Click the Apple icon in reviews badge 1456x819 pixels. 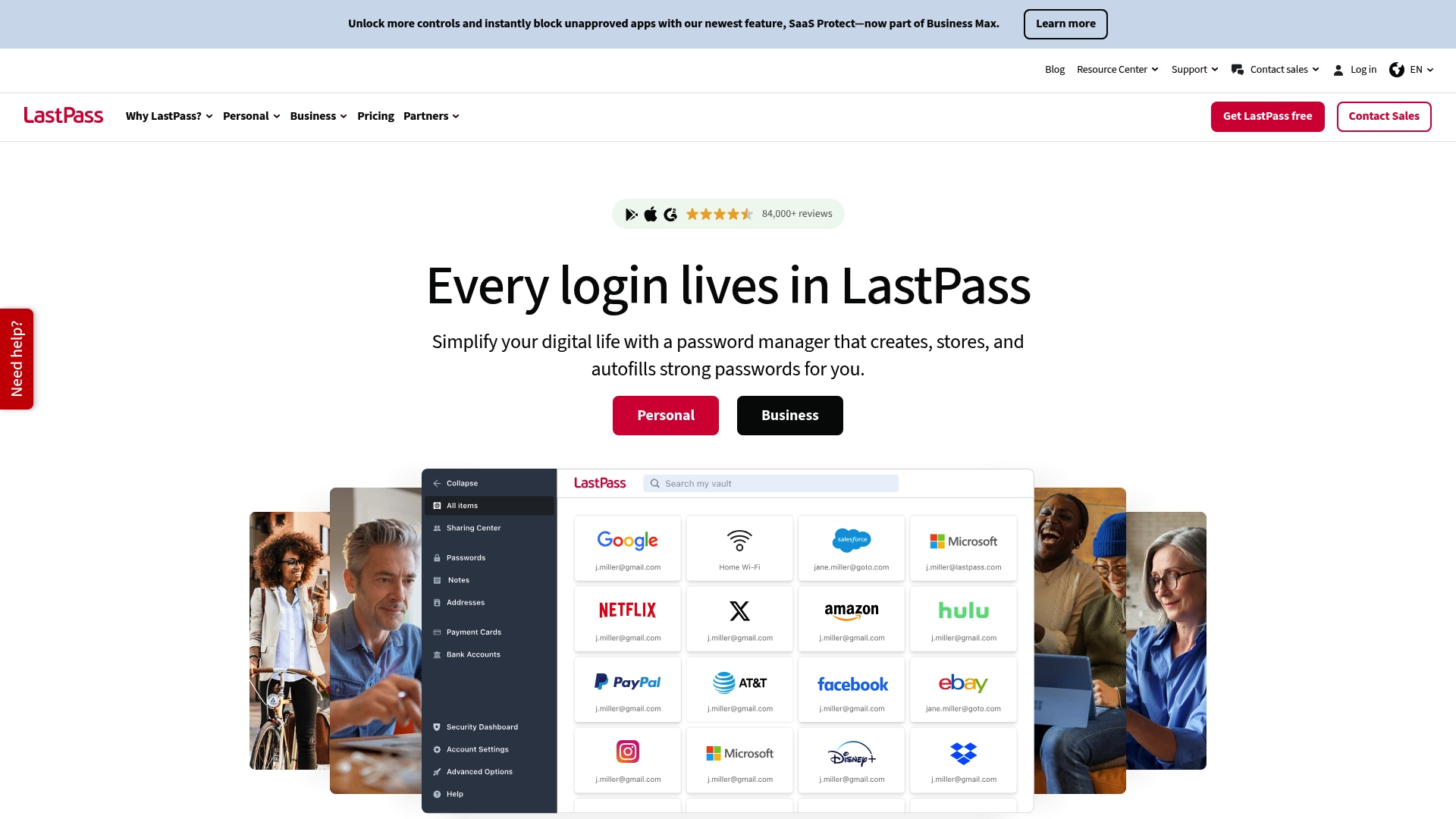(651, 215)
